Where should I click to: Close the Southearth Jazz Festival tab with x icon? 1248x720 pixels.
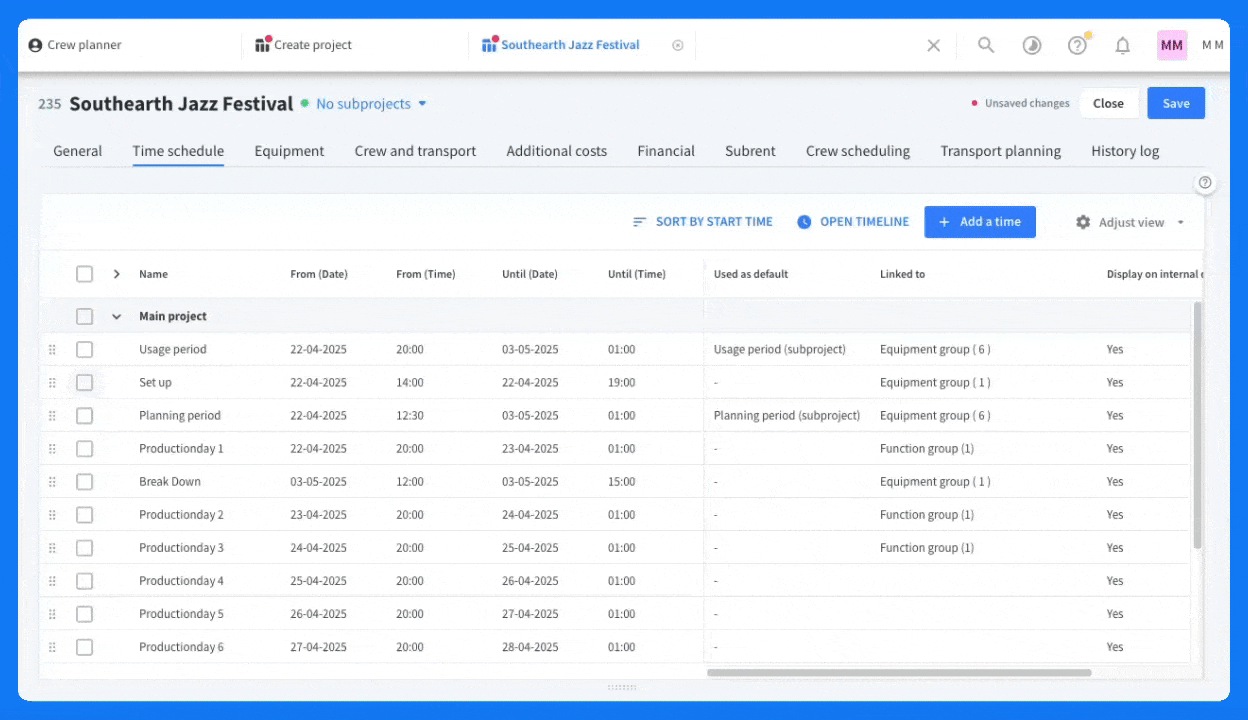(678, 45)
